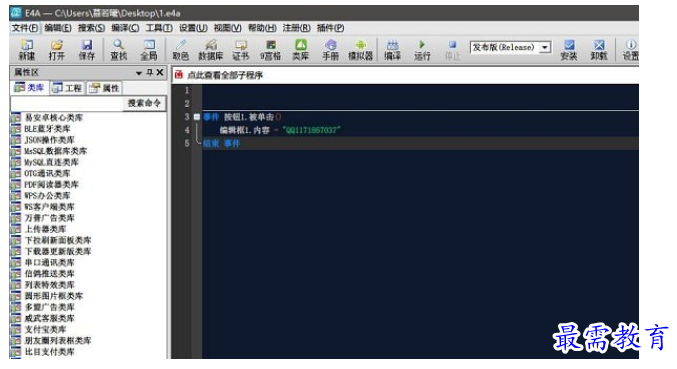Screen dimensions: 677x369
Task: Select 信鸽推送类库 in library list
Action: 49,274
